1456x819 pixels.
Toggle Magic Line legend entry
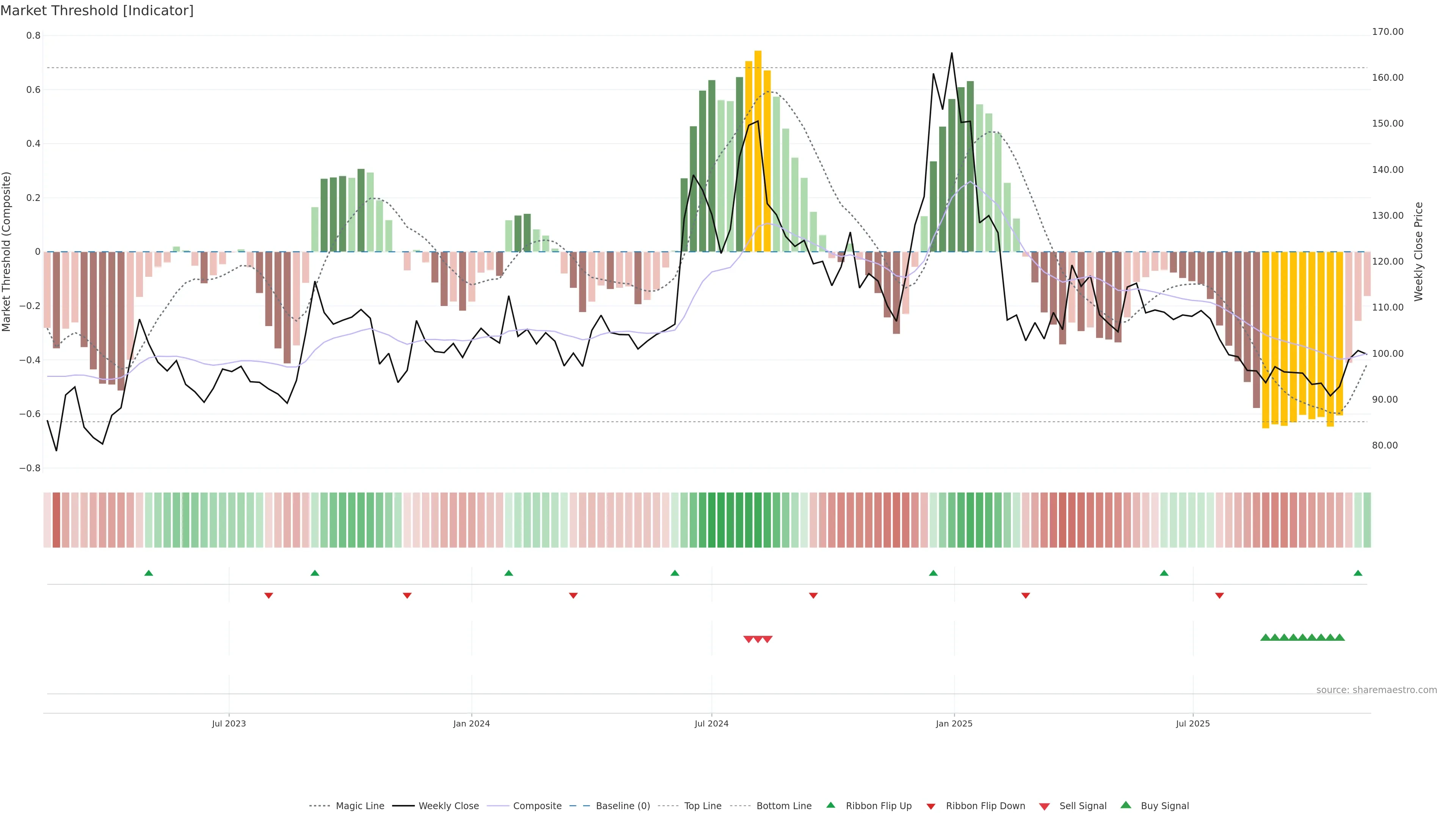[359, 806]
